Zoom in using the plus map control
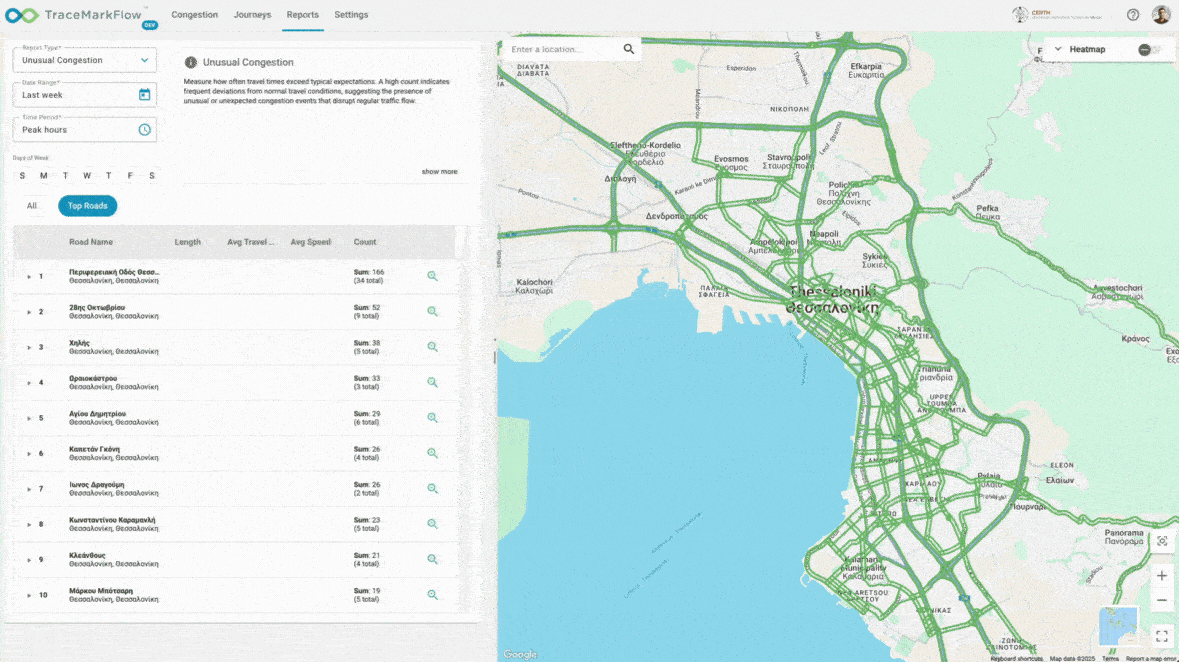This screenshot has height=662, width=1179. pyautogui.click(x=1162, y=575)
